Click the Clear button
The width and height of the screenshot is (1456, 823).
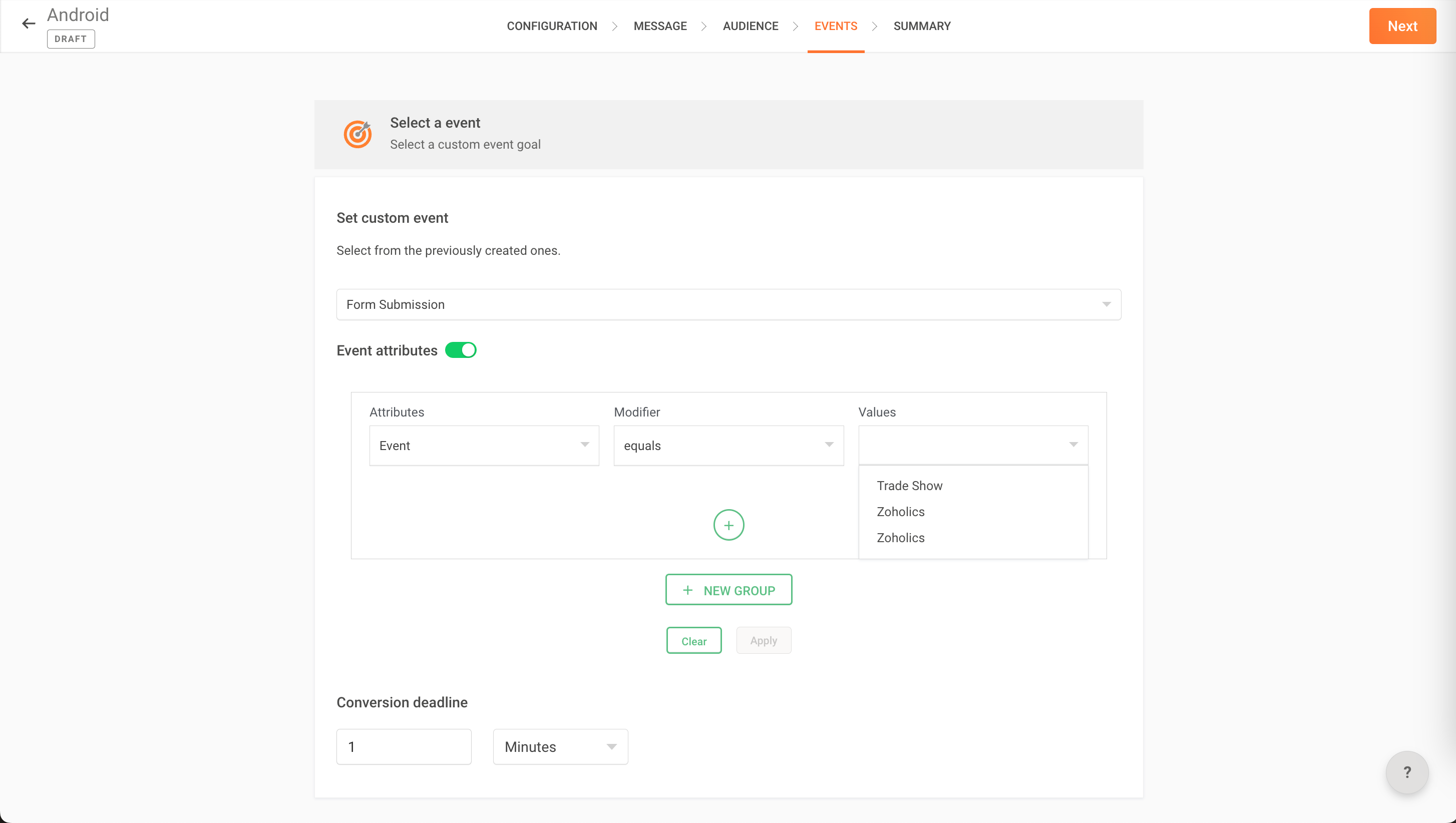coord(693,641)
